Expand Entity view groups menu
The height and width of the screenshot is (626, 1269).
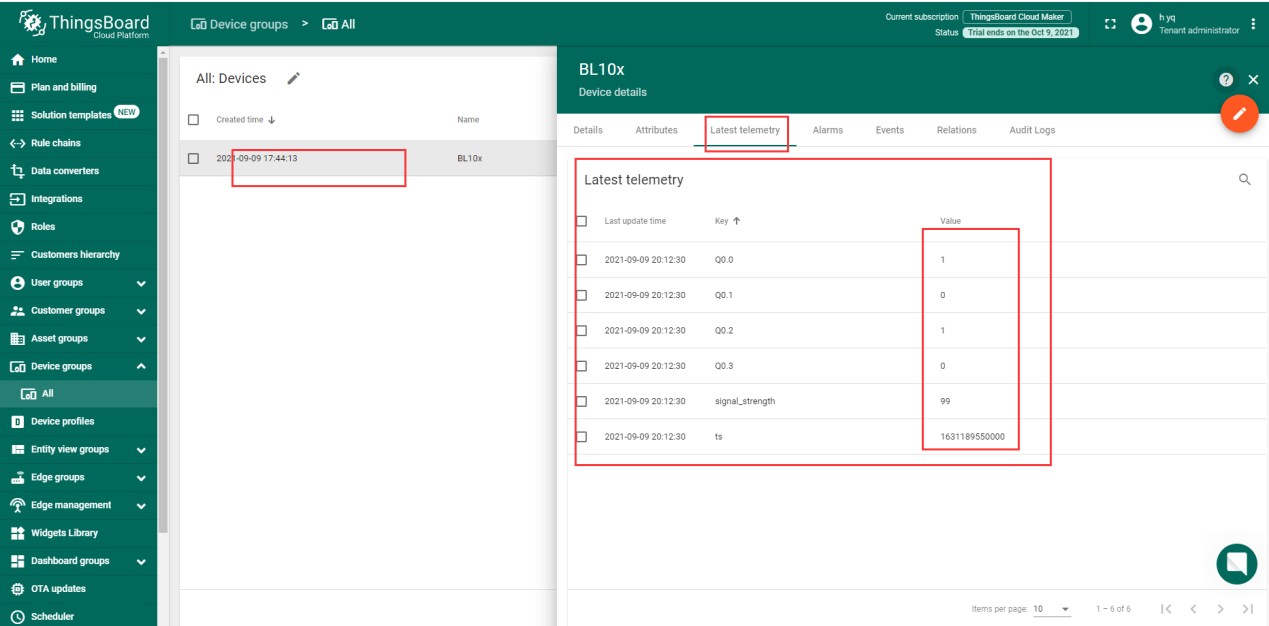pyautogui.click(x=78, y=449)
